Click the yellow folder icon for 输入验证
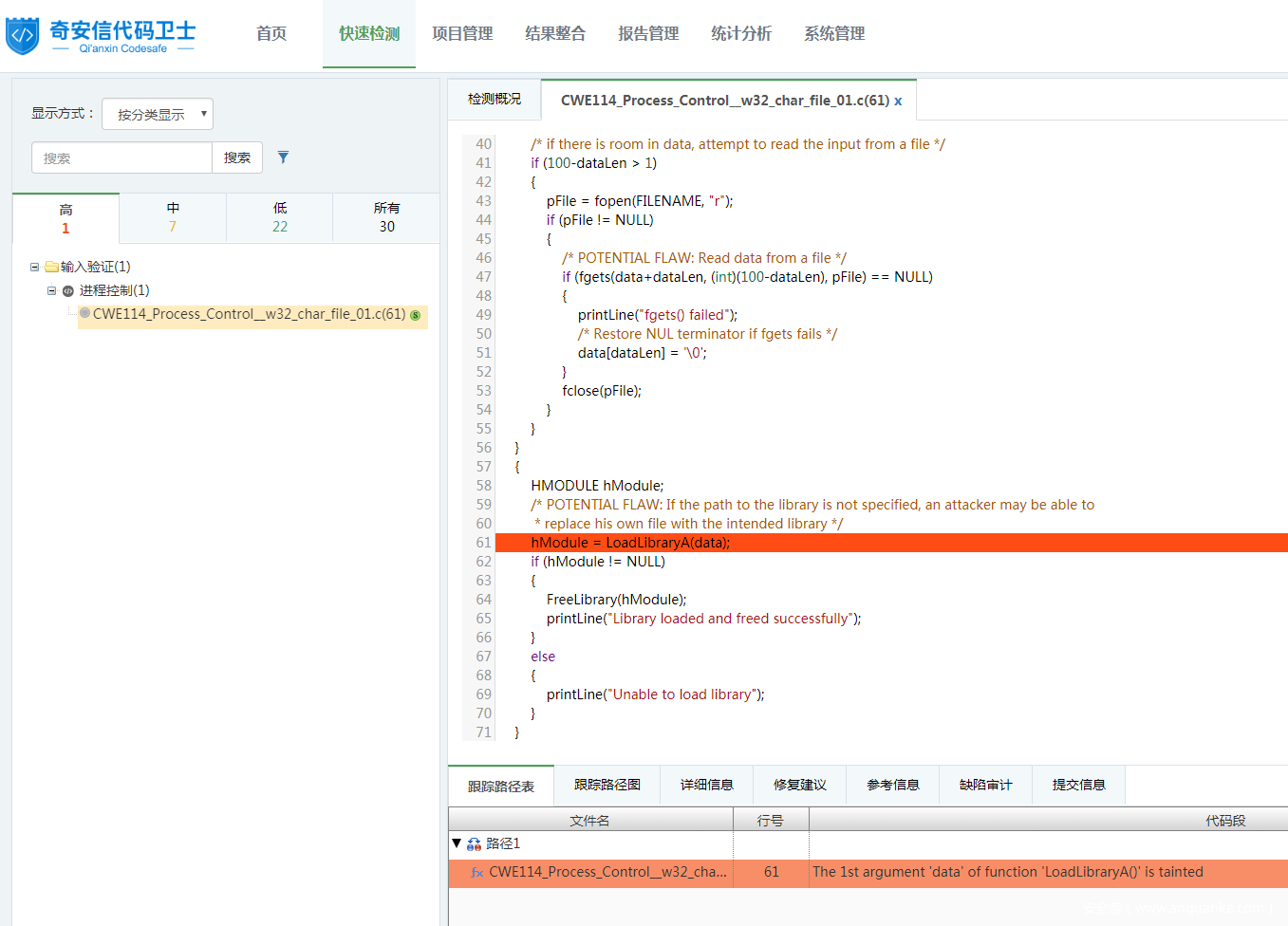Image resolution: width=1288 pixels, height=926 pixels. (51, 267)
